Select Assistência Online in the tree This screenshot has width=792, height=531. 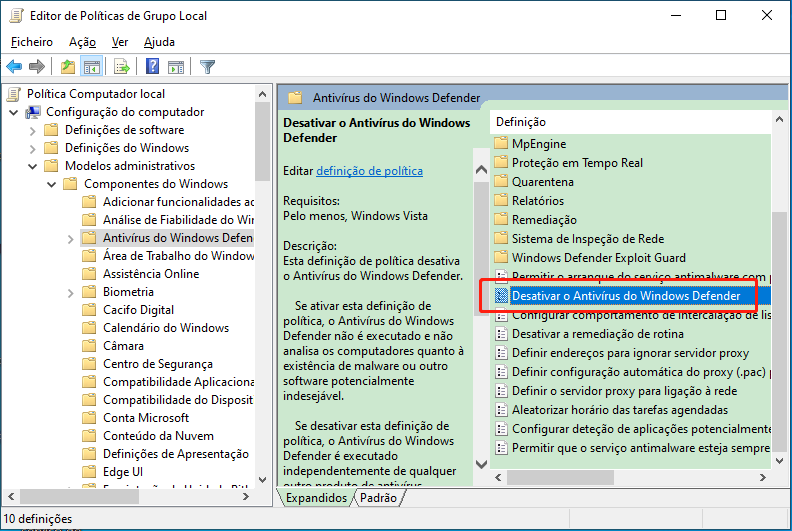pyautogui.click(x=151, y=274)
